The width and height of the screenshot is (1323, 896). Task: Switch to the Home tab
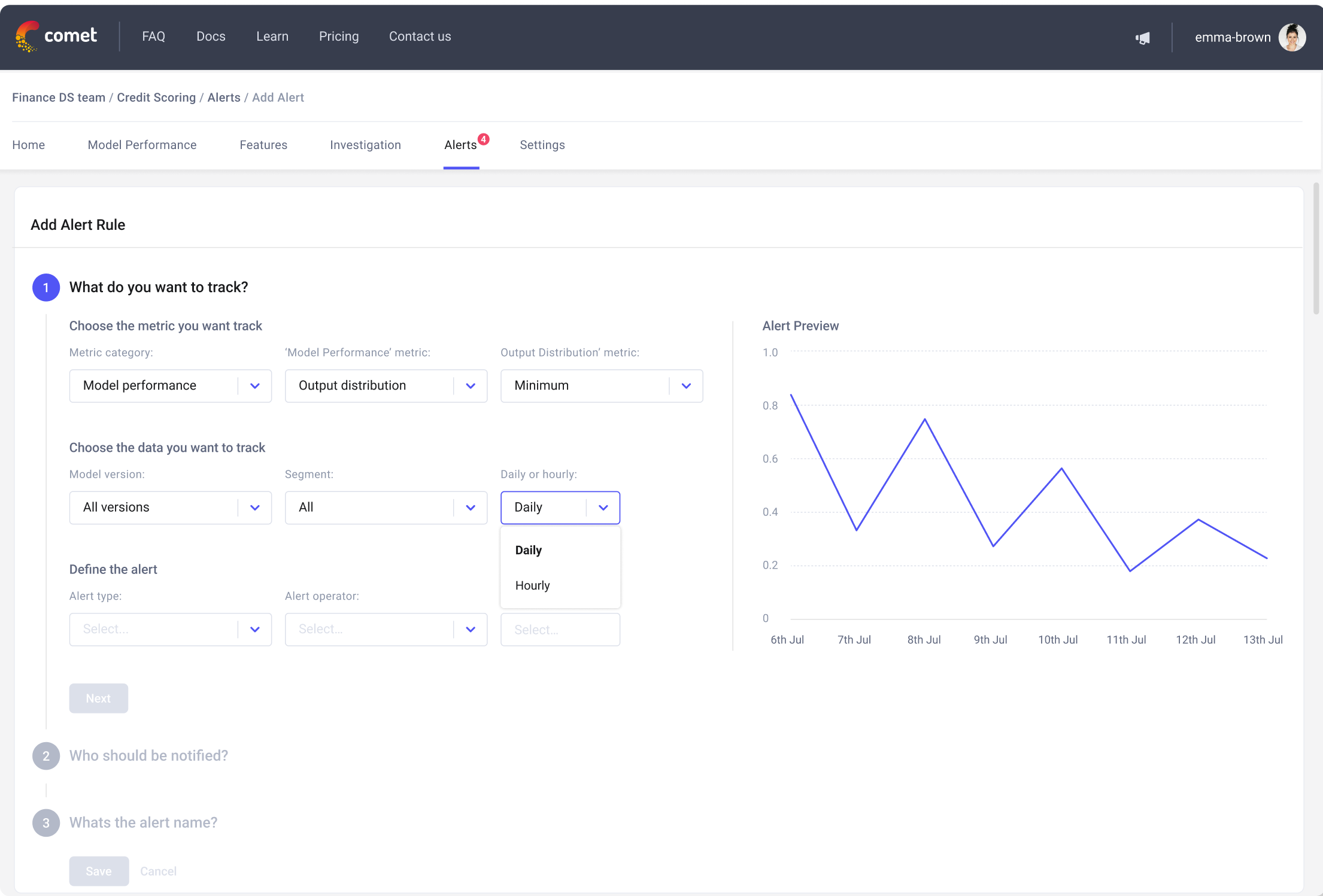click(x=29, y=145)
